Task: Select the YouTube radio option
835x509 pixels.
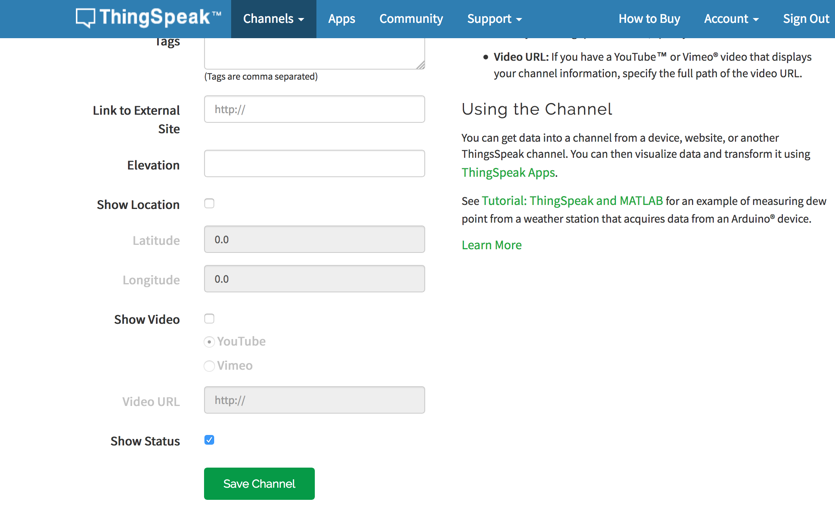Action: [209, 342]
